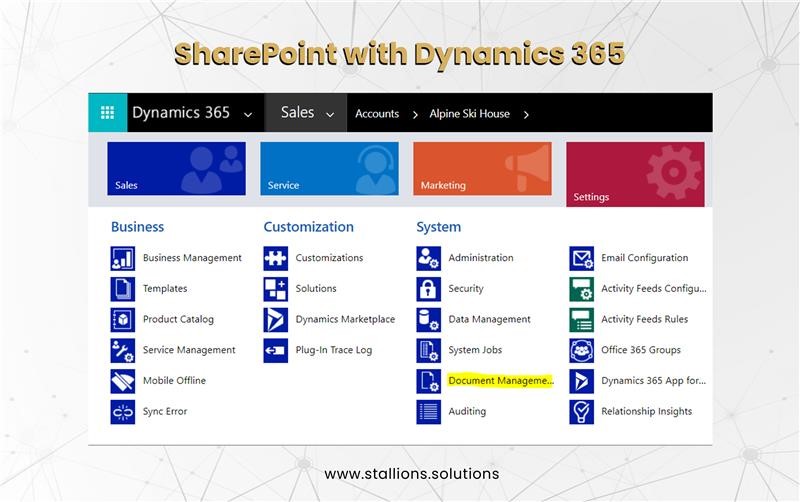Click the Mobile Offline icon
800x502 pixels.
click(123, 381)
